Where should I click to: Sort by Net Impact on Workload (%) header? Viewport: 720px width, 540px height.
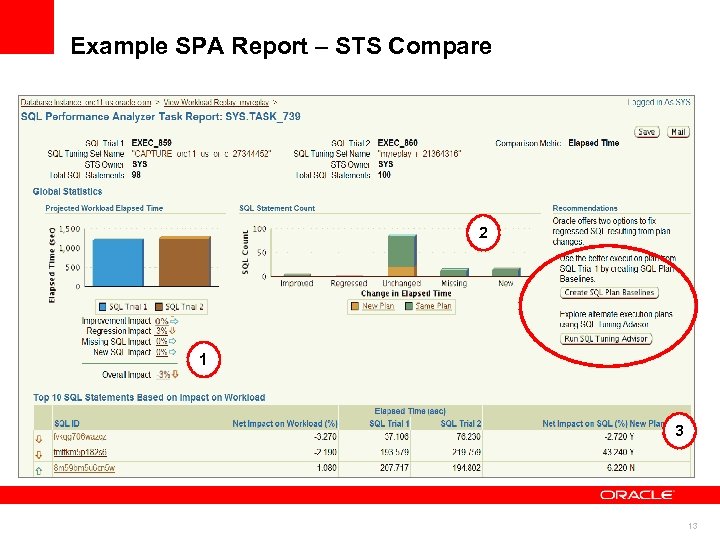coord(285,423)
